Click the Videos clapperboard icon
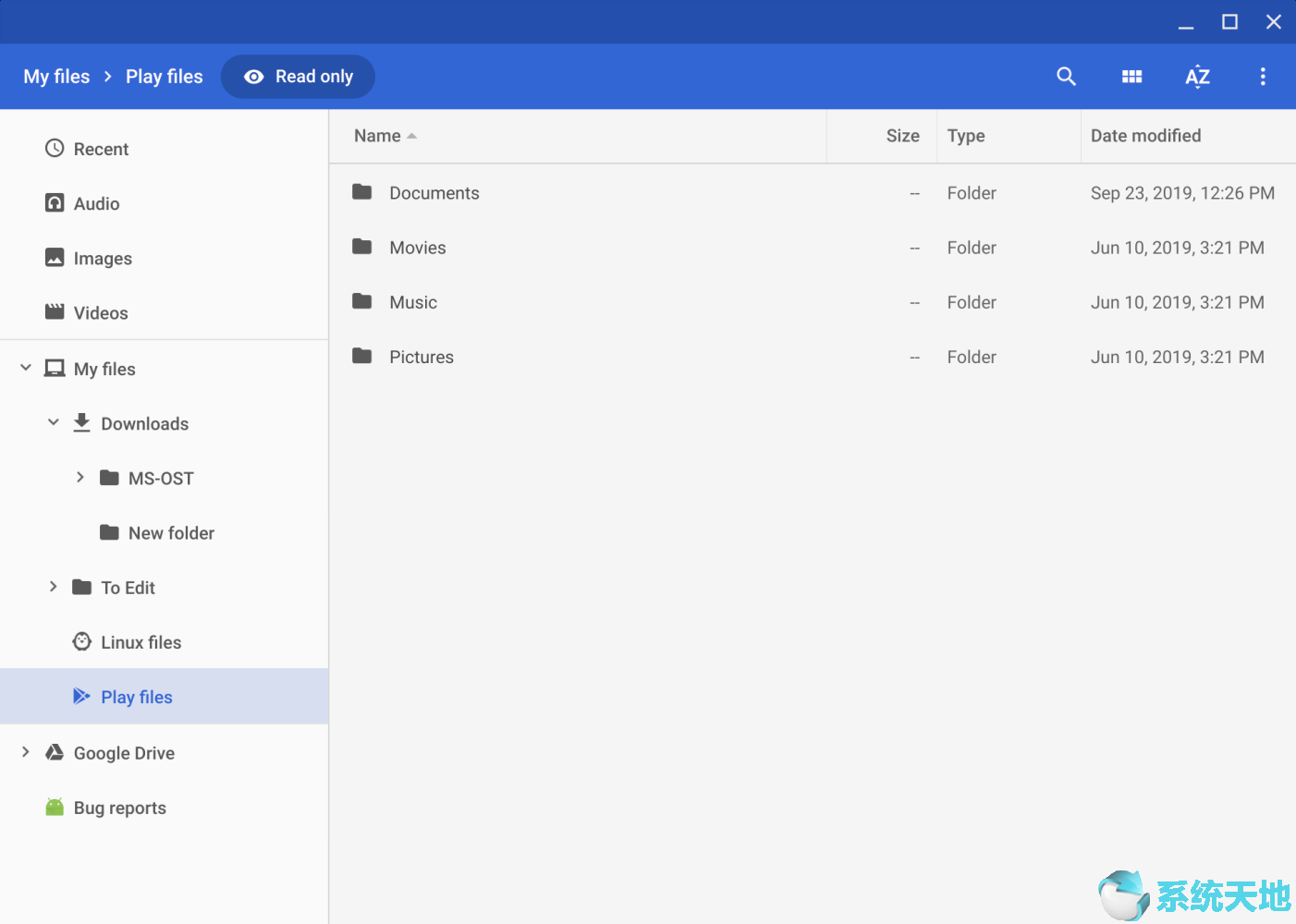 pos(55,311)
